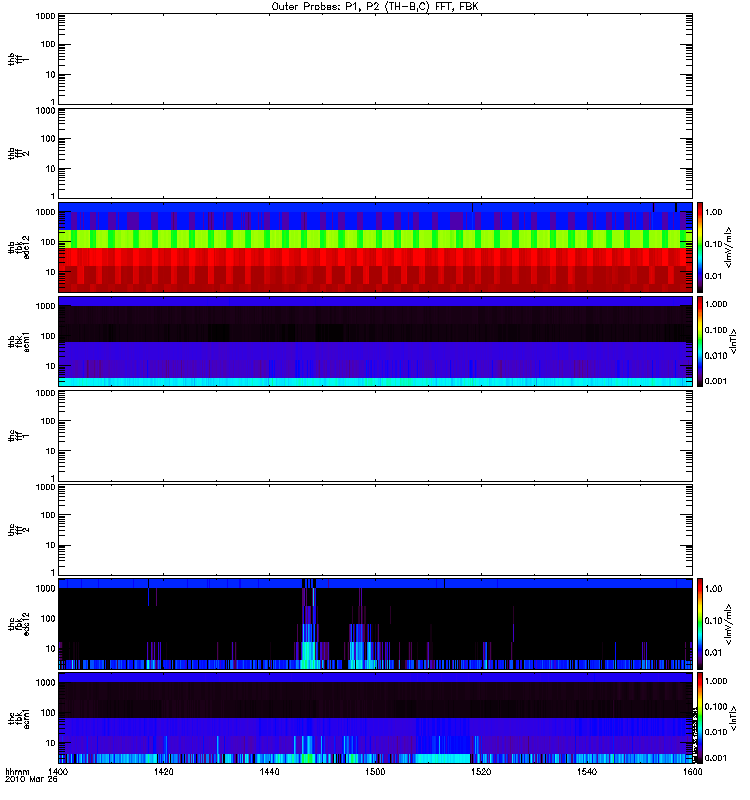The image size is (750, 800).
Task: Click the 0.010 tick on thc scm1 color bar
Action: (716, 732)
